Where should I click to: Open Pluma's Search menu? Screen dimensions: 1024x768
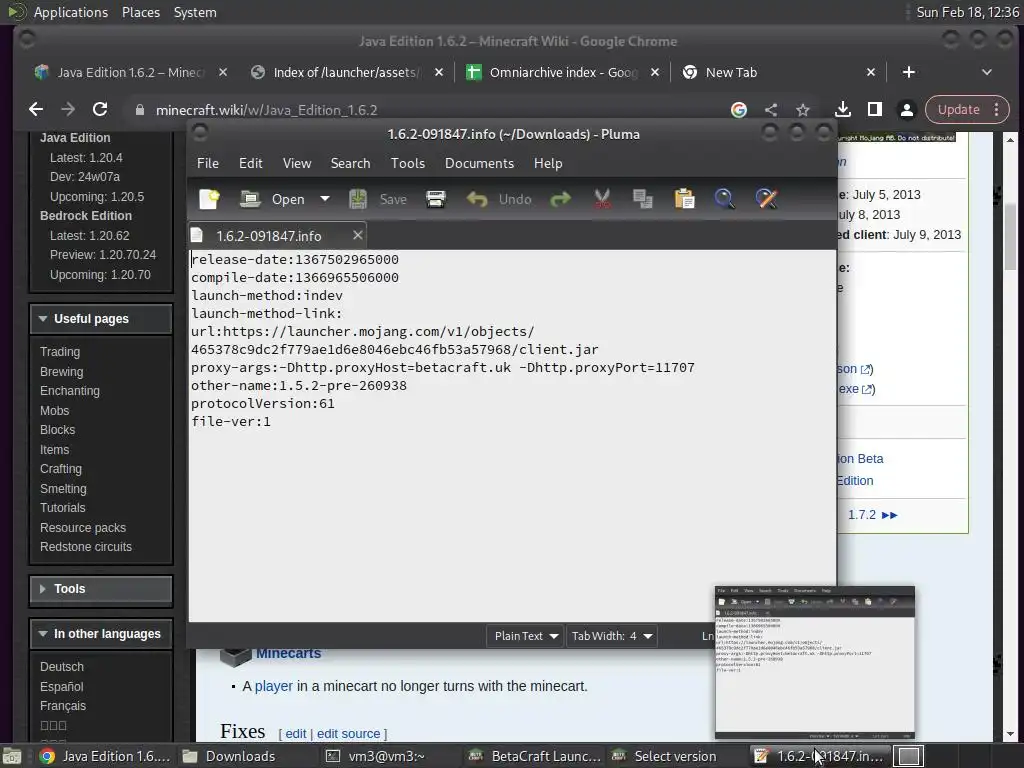(x=350, y=163)
